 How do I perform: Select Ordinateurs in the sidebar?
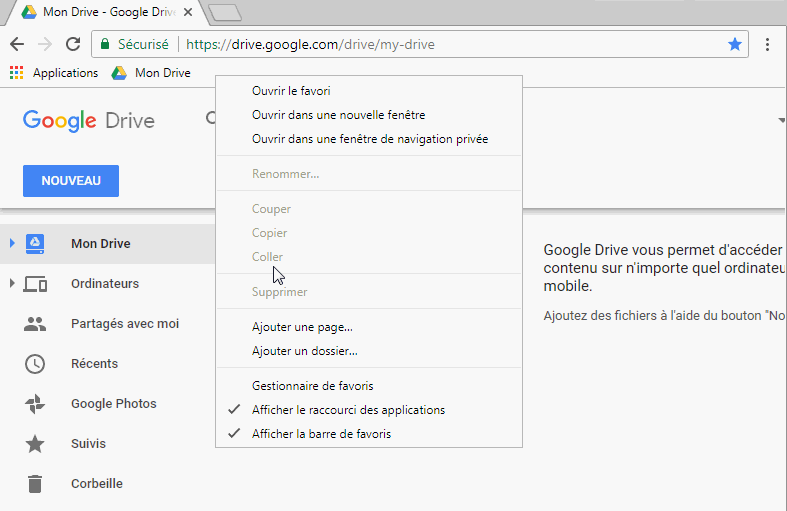(x=105, y=284)
